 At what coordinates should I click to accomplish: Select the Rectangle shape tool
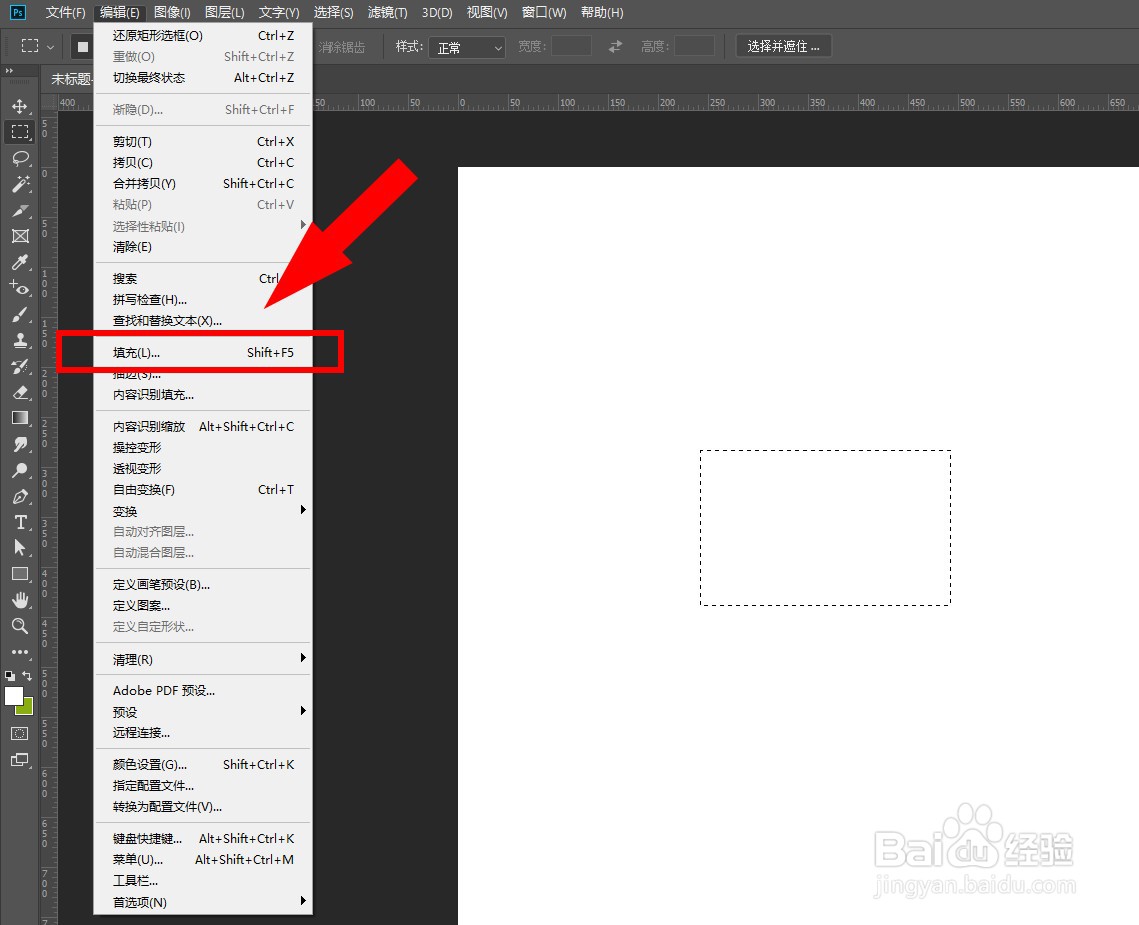tap(20, 574)
